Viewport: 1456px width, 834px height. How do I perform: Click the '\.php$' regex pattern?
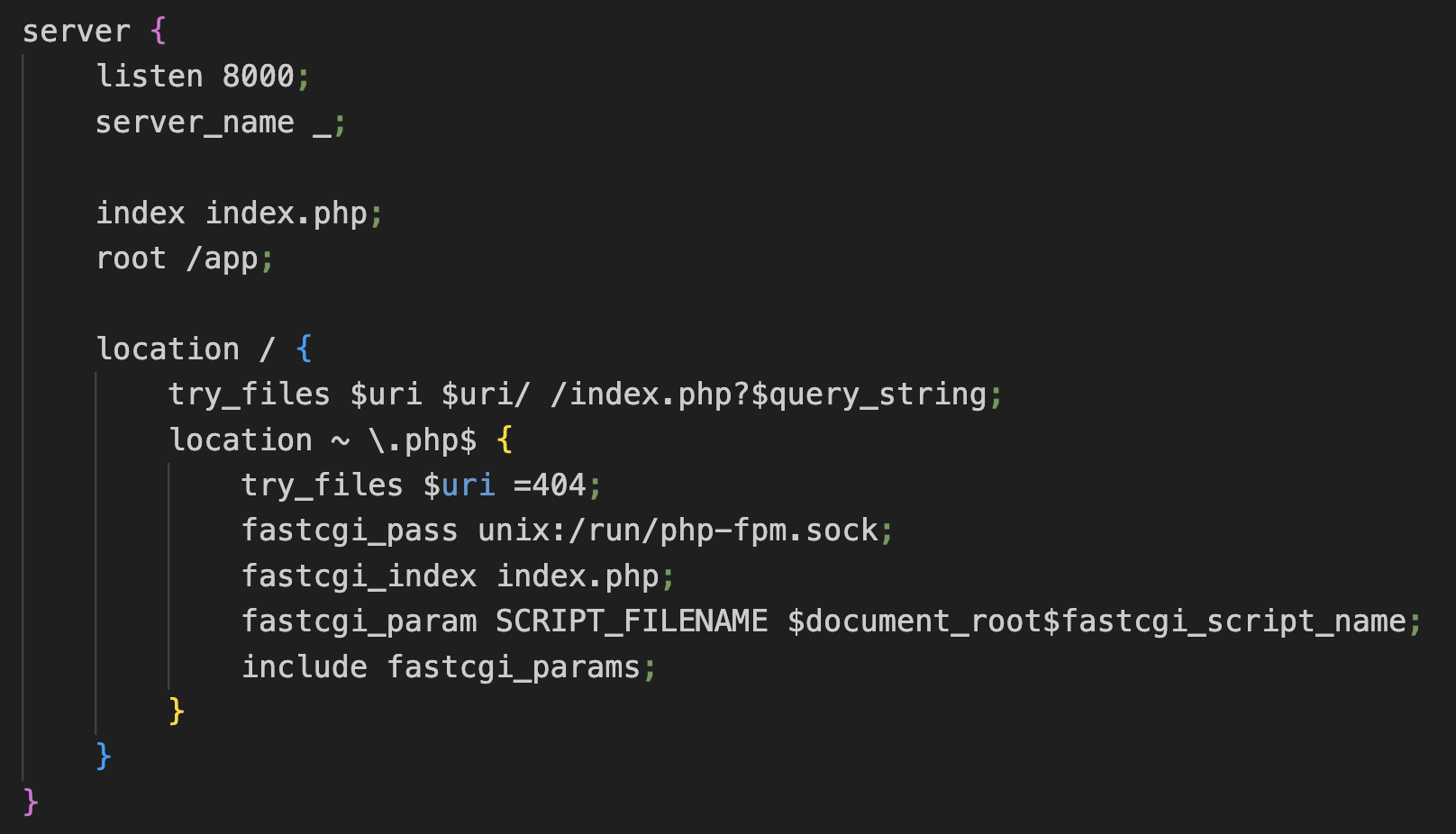coord(423,440)
